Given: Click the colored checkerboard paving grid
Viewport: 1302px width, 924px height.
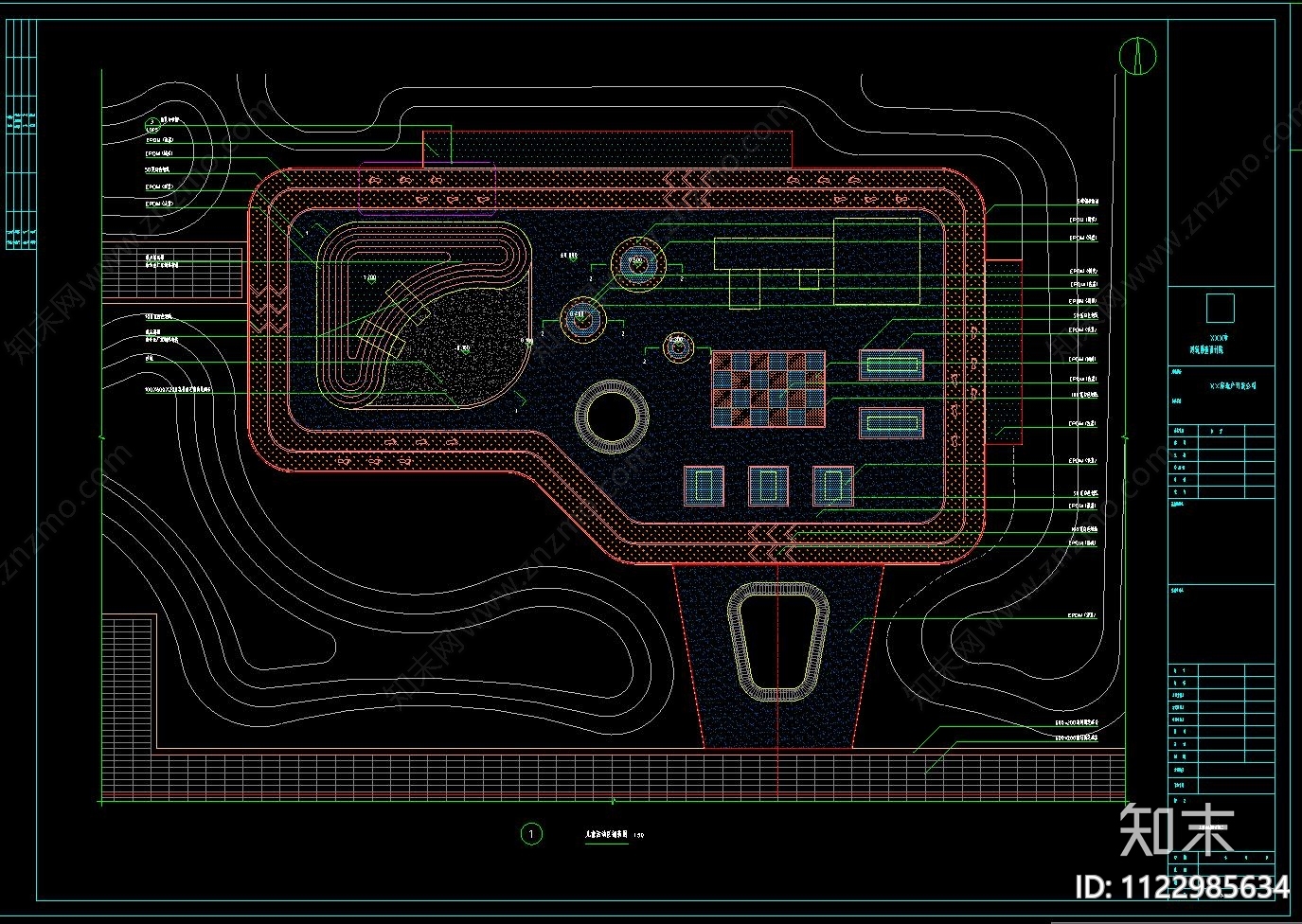Looking at the screenshot, I should click(768, 389).
